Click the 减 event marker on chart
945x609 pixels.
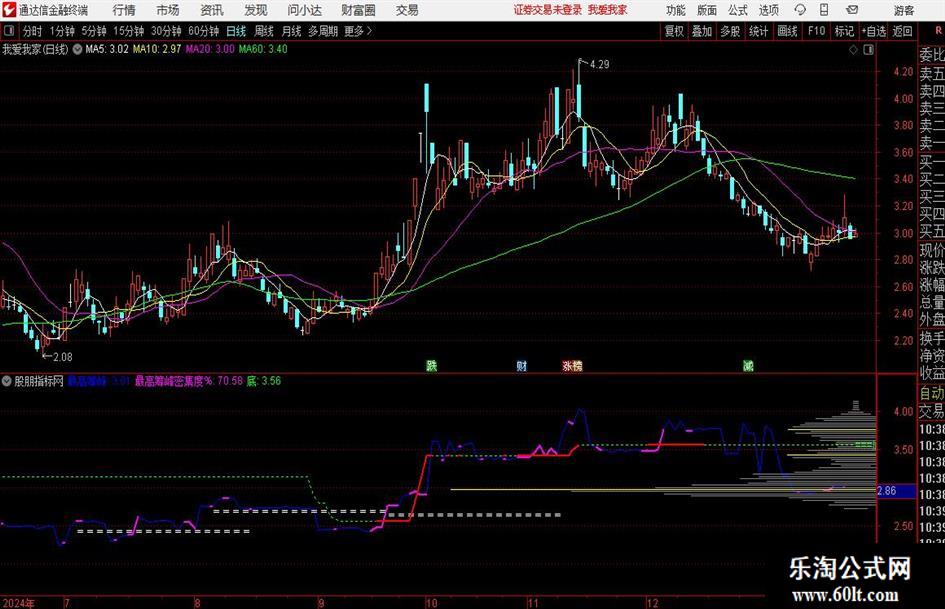click(x=748, y=365)
